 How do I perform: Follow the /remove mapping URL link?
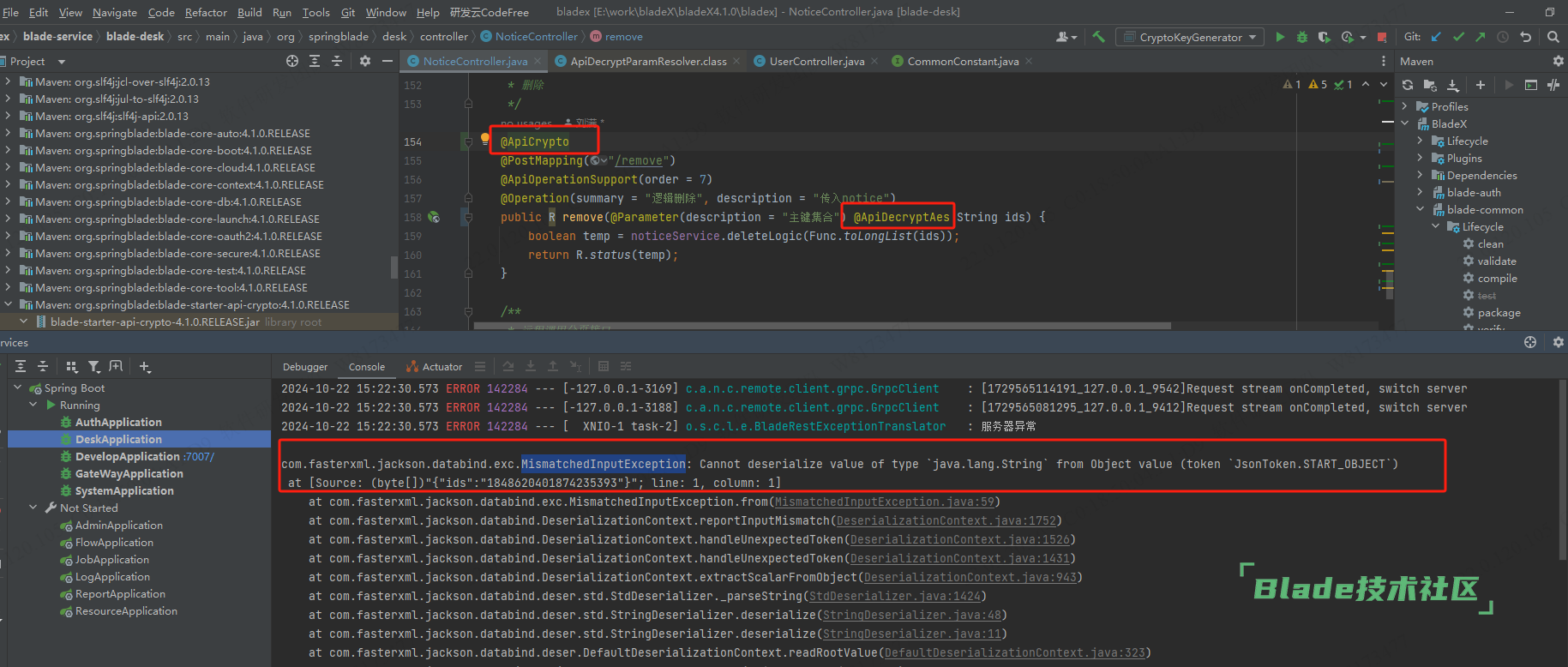638,161
